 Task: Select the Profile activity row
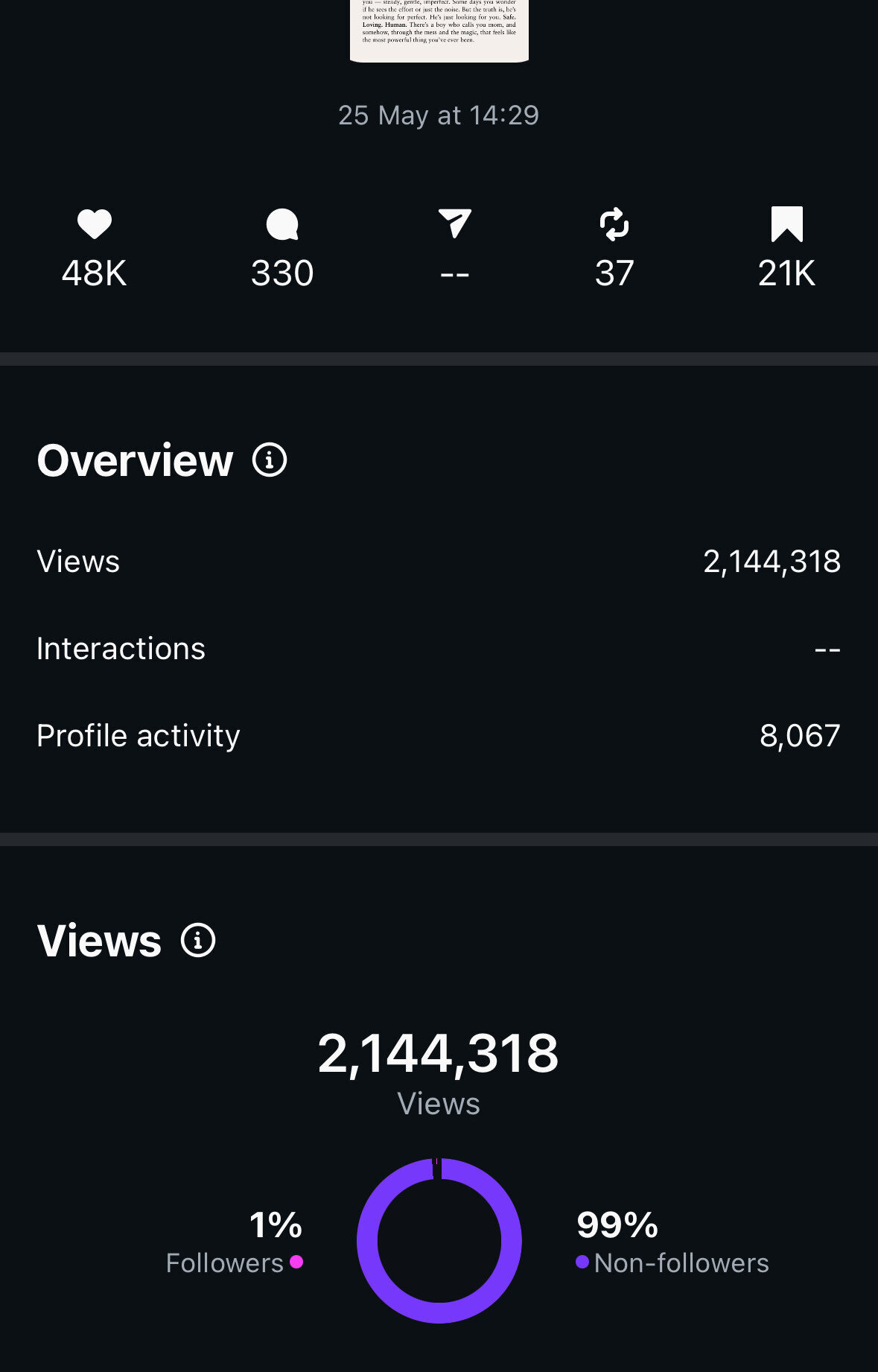coord(439,736)
